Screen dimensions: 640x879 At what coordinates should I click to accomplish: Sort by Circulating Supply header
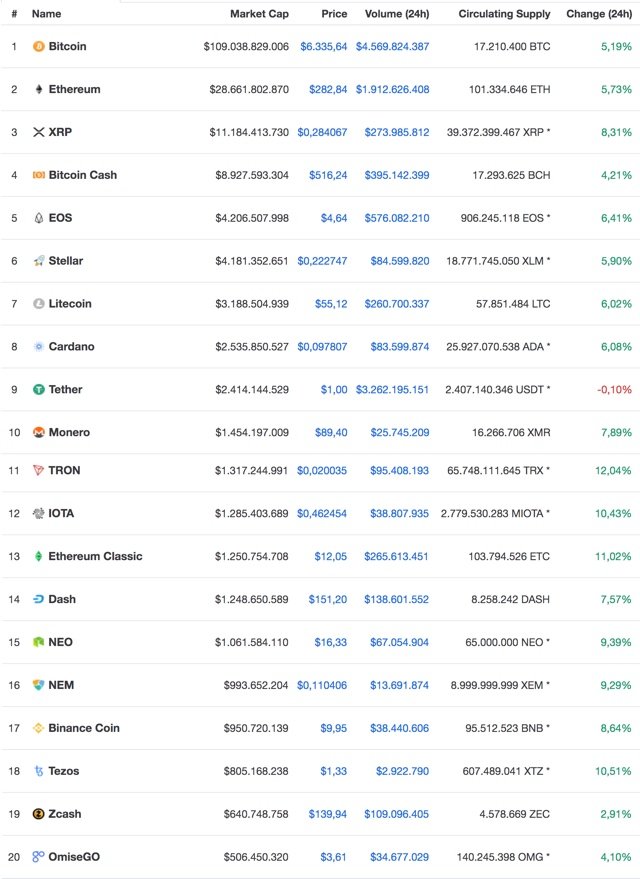[504, 14]
